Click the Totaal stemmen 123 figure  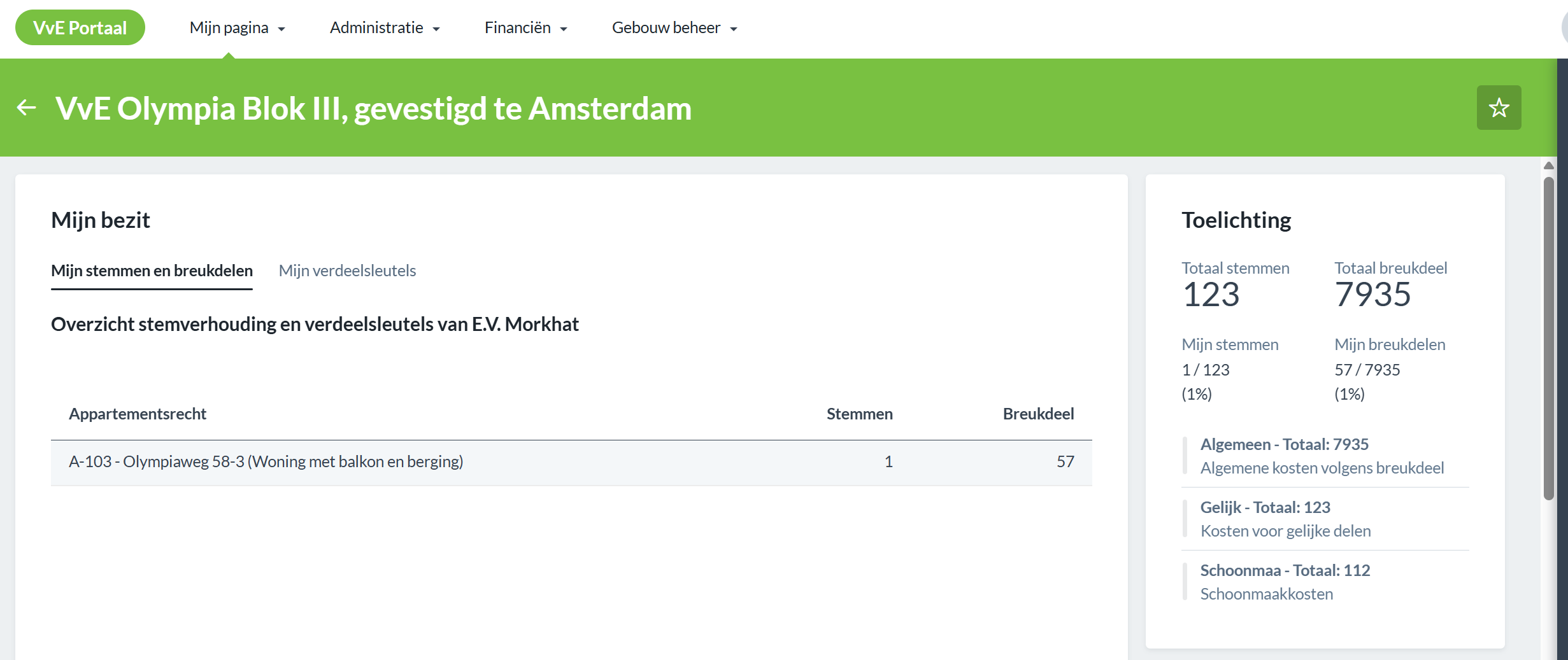(1211, 294)
